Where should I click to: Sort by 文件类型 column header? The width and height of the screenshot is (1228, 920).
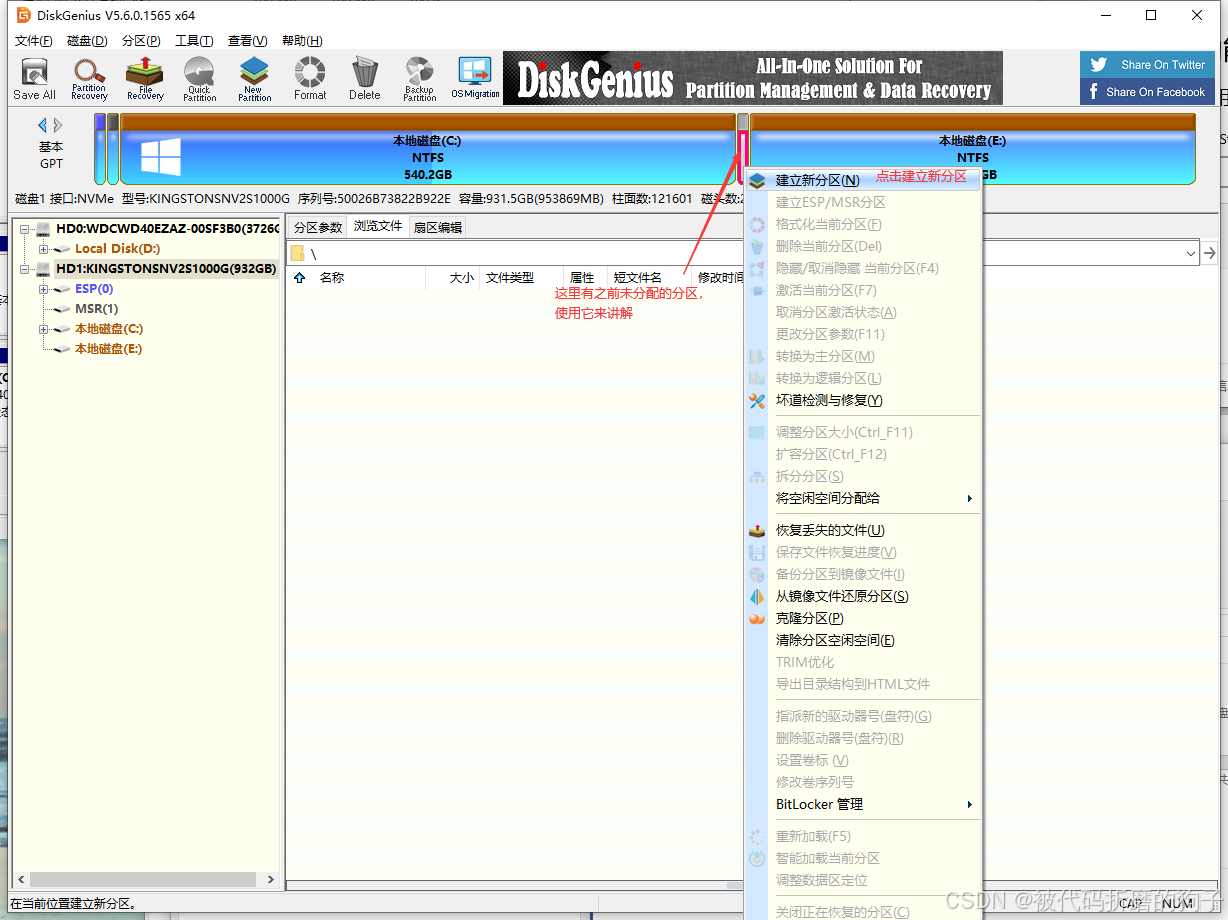point(509,278)
